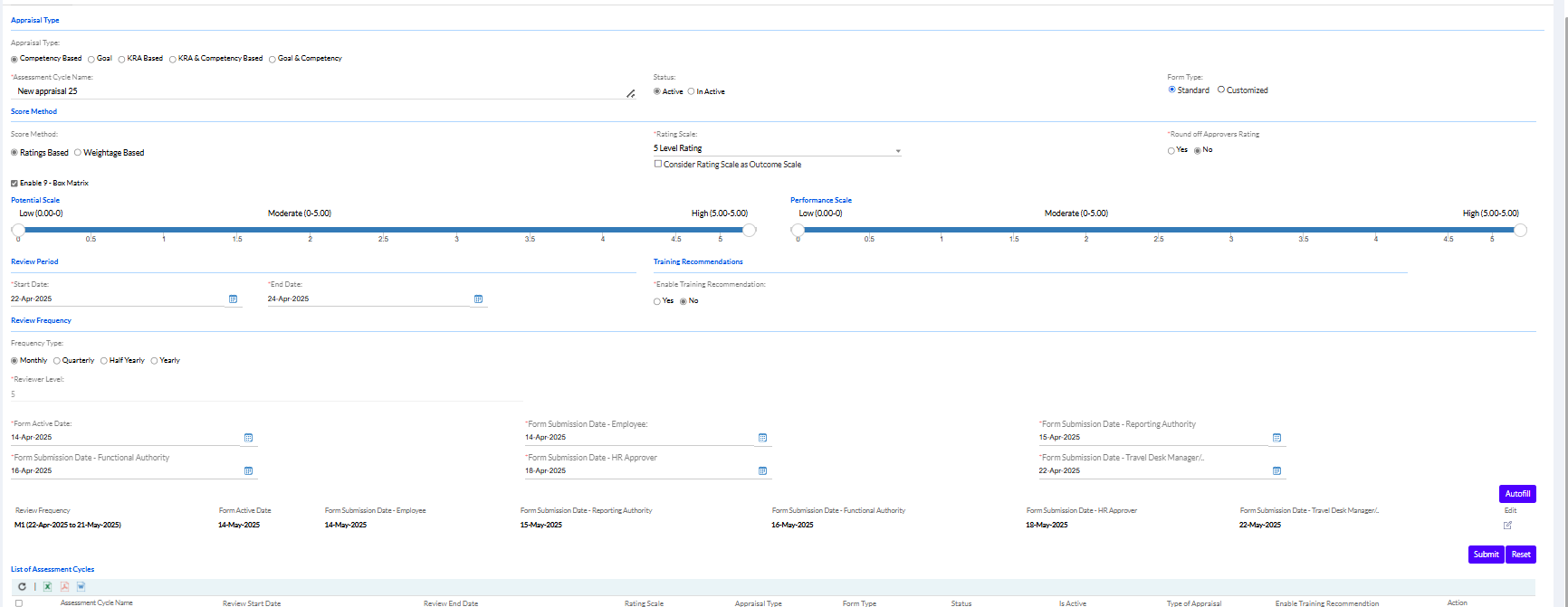The width and height of the screenshot is (1568, 607).
Task: Click the Reset button
Action: [1521, 555]
